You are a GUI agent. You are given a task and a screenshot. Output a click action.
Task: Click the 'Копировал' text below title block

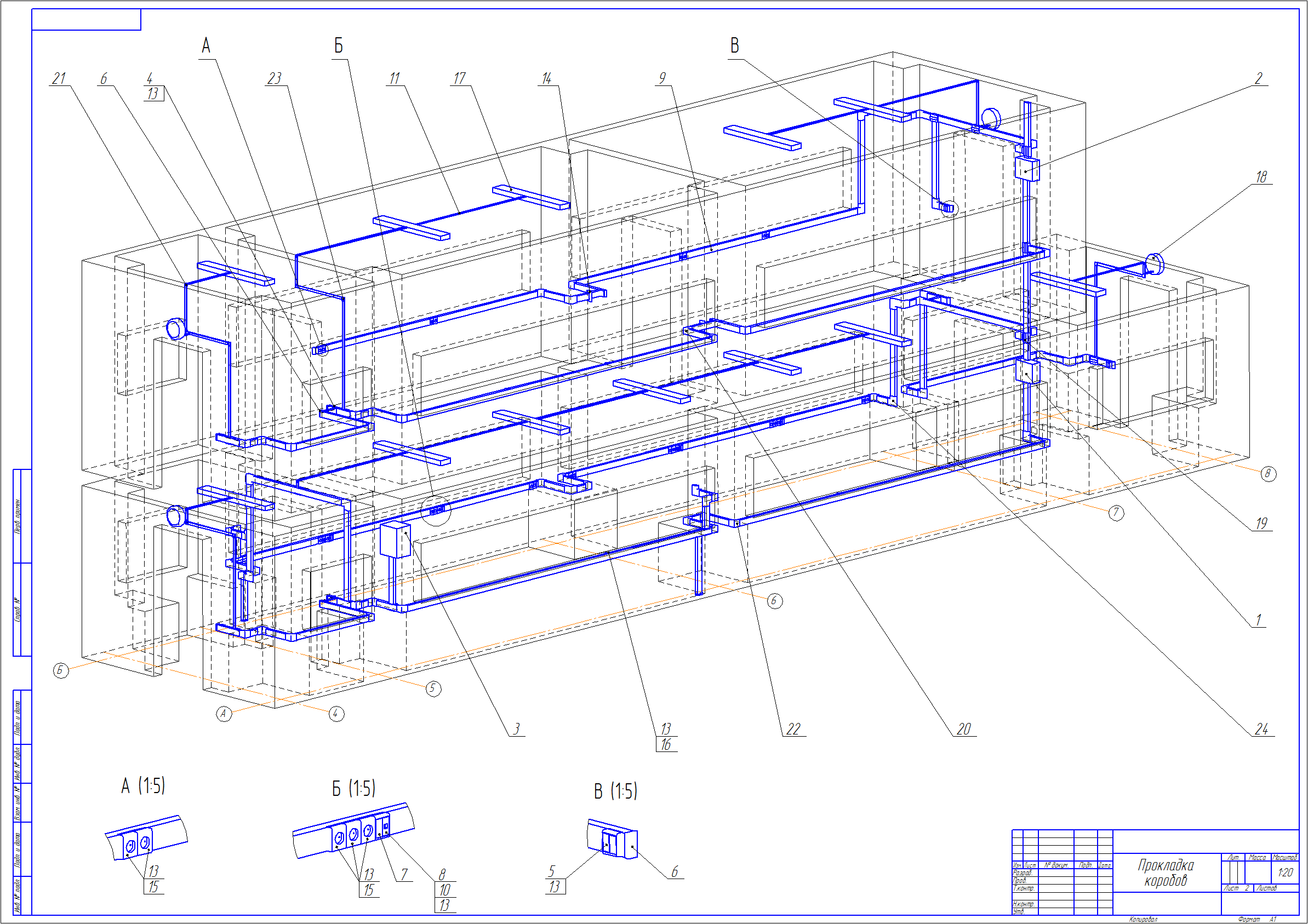click(1144, 920)
